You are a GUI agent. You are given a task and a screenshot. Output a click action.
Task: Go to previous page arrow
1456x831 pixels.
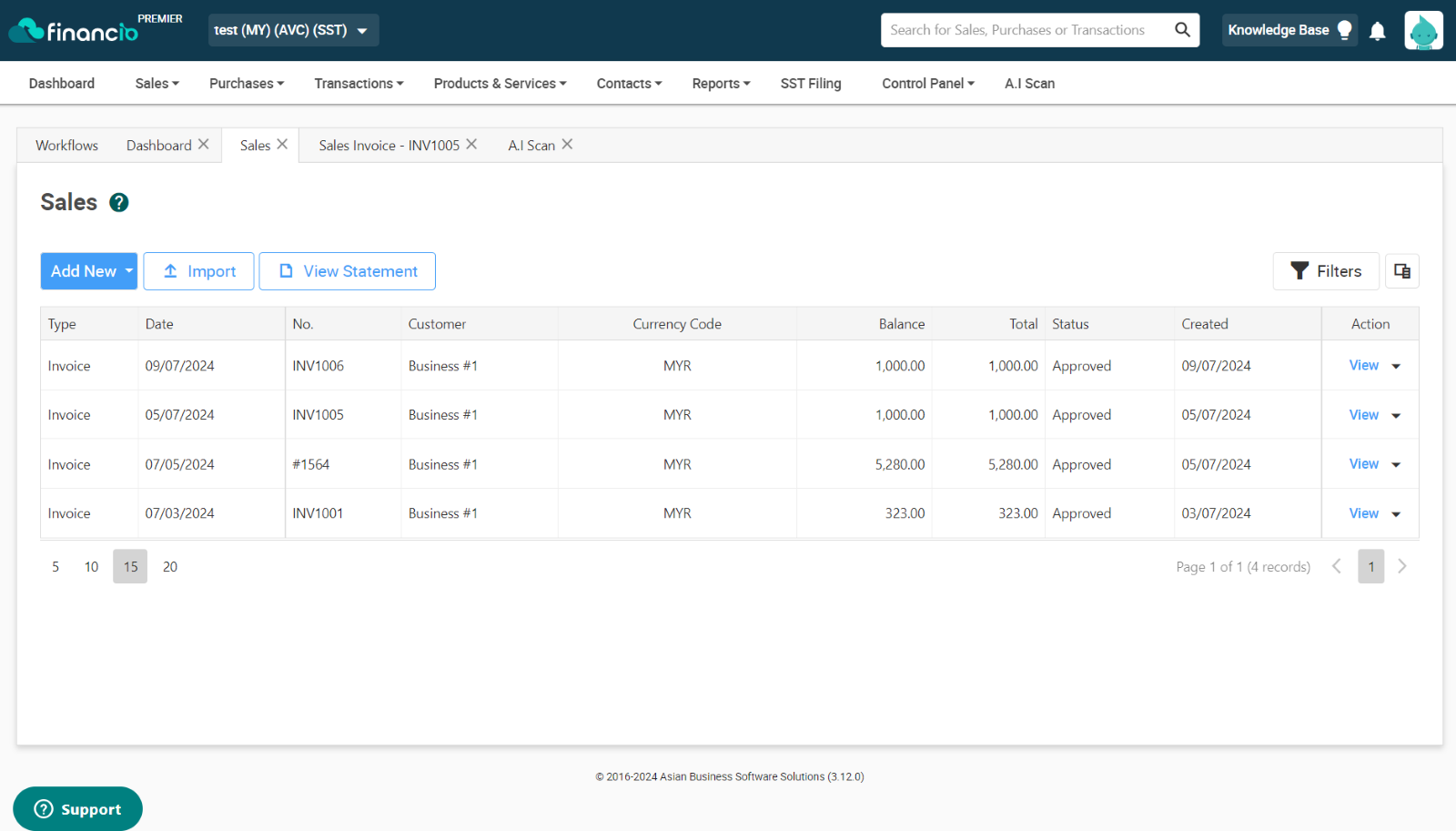tap(1337, 566)
